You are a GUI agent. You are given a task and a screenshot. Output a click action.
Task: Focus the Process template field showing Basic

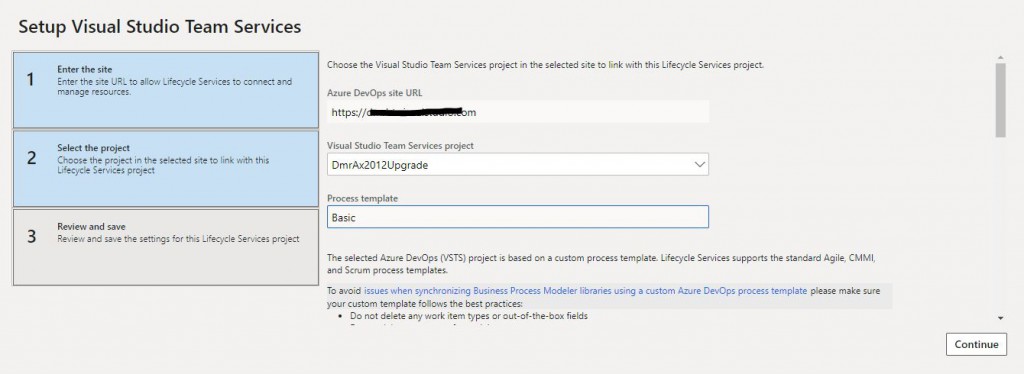517,217
